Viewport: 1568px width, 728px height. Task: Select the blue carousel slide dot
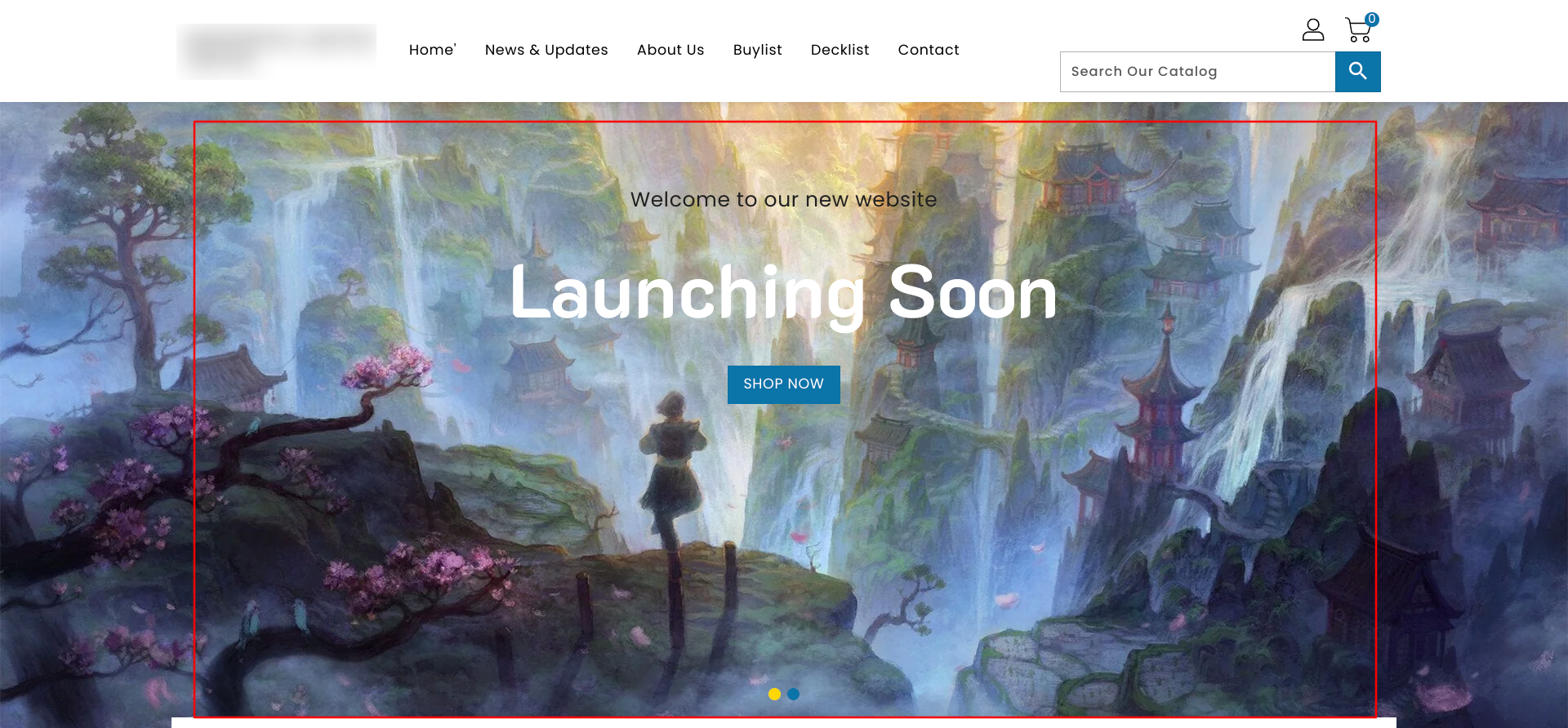coord(793,694)
